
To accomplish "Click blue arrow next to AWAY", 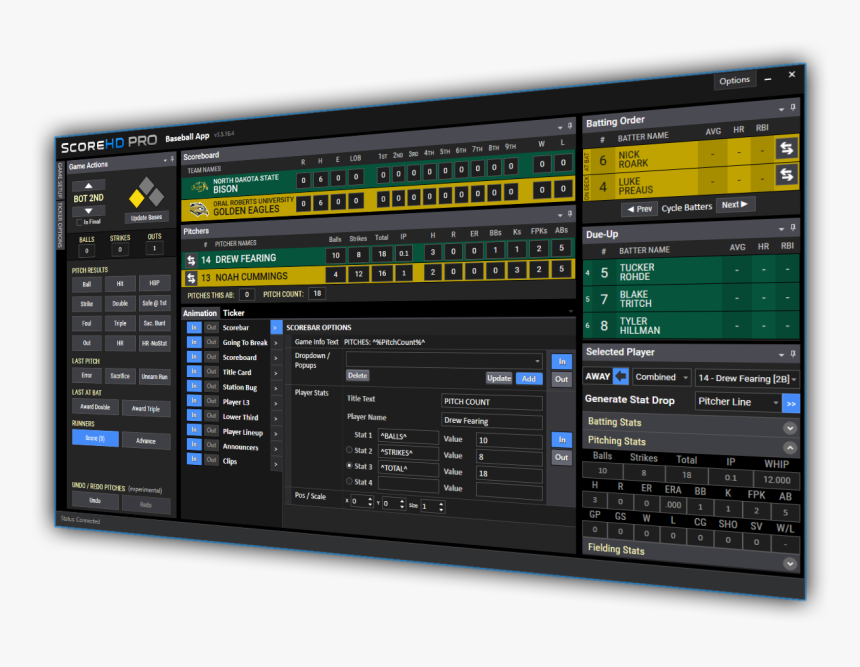I will coord(621,376).
